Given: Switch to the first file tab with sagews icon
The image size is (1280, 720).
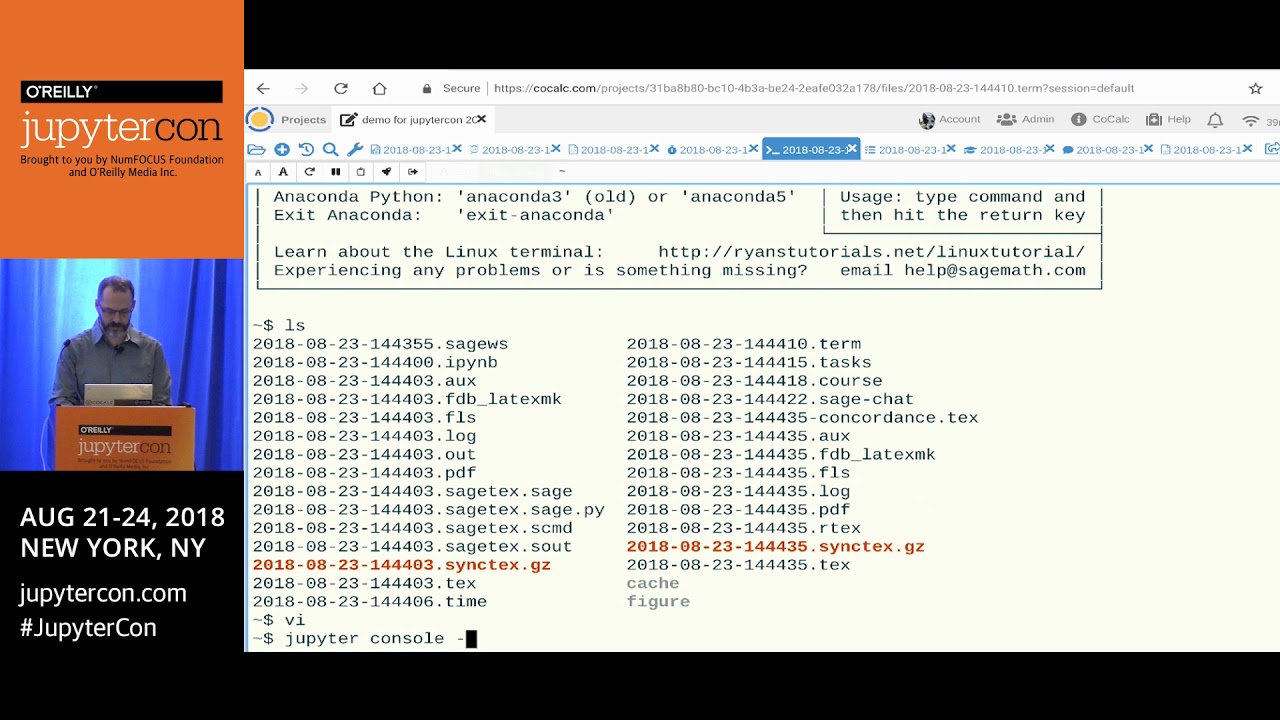Looking at the screenshot, I should coord(410,150).
